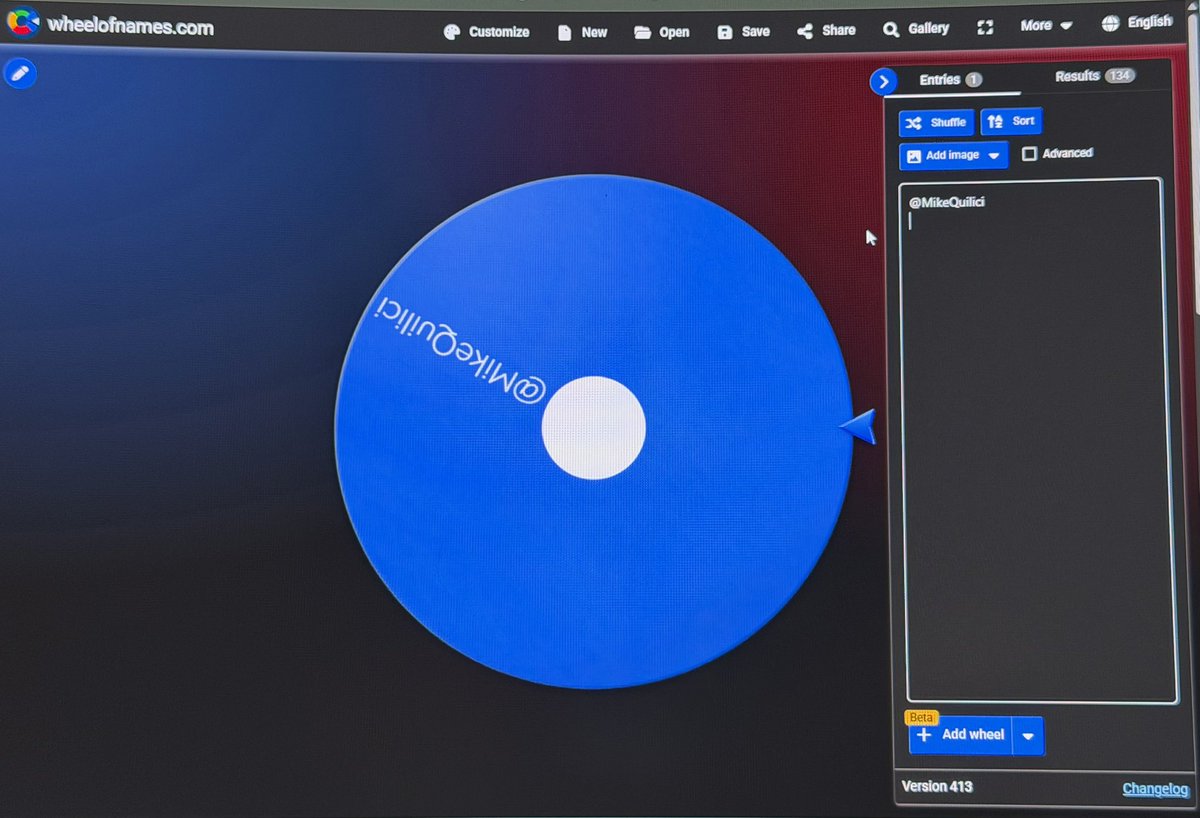Save the current wheel

click(743, 31)
